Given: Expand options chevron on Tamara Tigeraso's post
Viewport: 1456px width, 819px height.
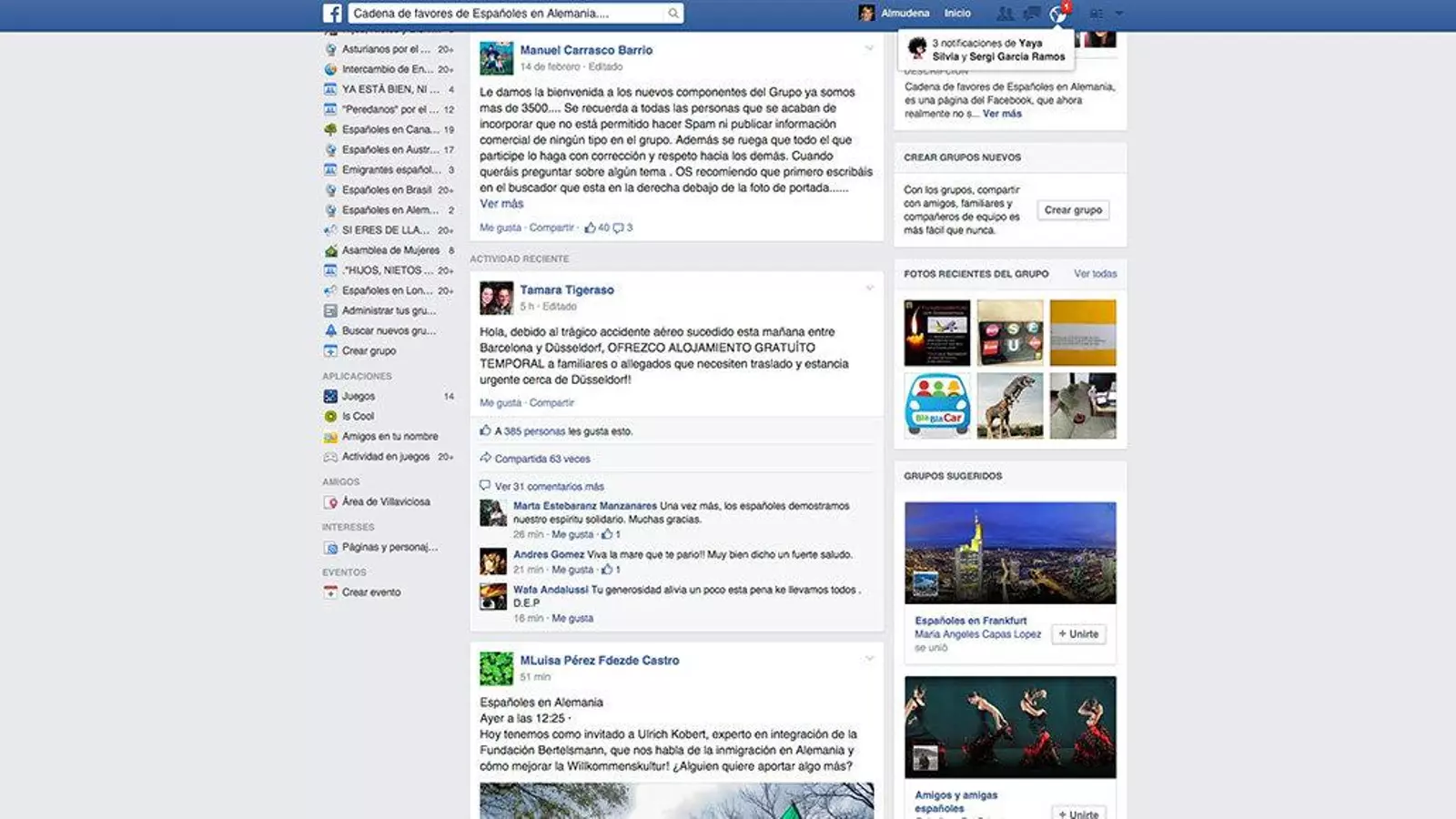Looking at the screenshot, I should point(869,288).
